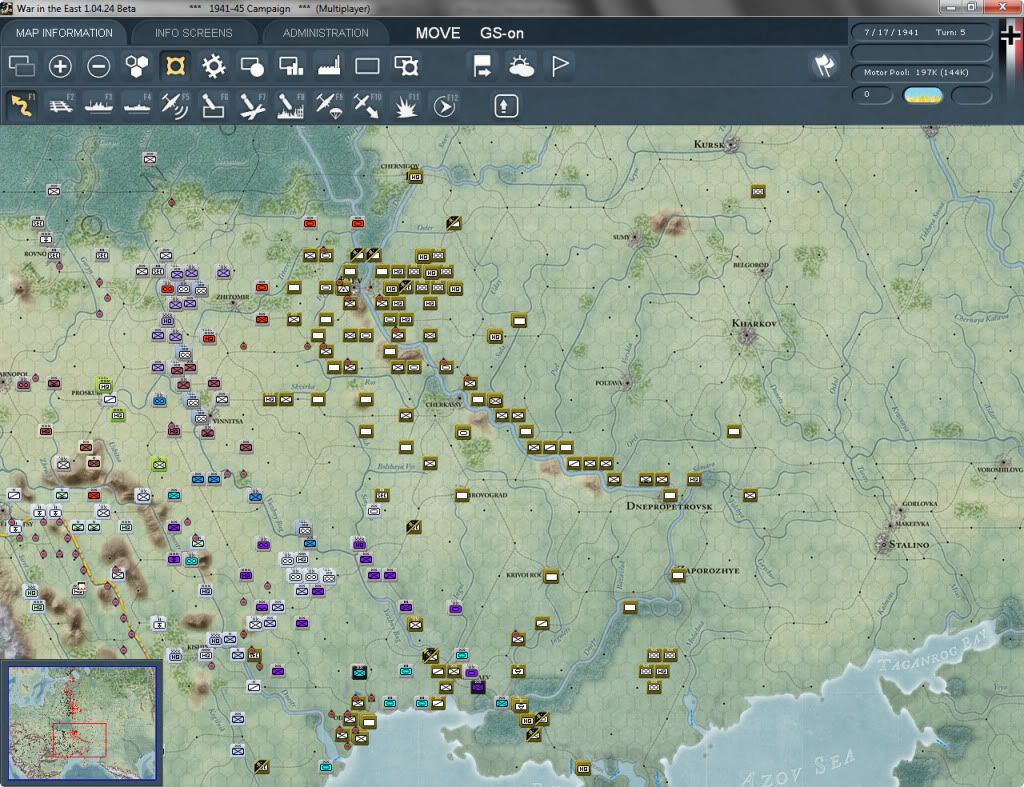Zoom out of the map
The image size is (1024, 787).
(99, 66)
